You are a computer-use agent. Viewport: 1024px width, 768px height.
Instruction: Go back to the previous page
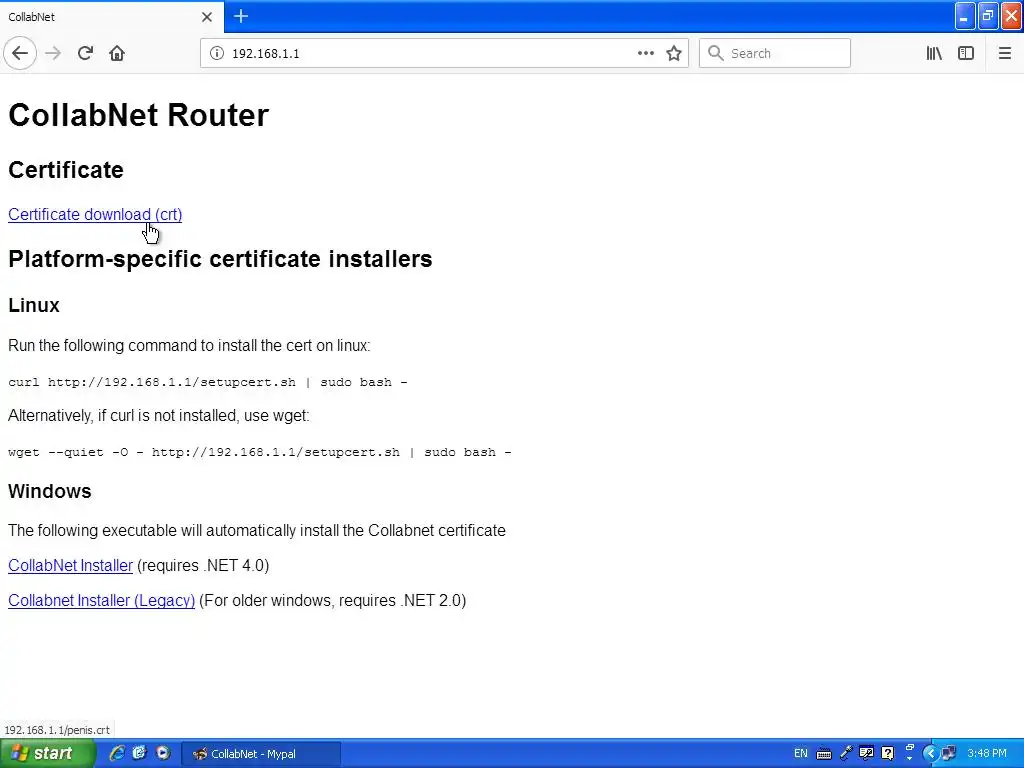pos(20,54)
